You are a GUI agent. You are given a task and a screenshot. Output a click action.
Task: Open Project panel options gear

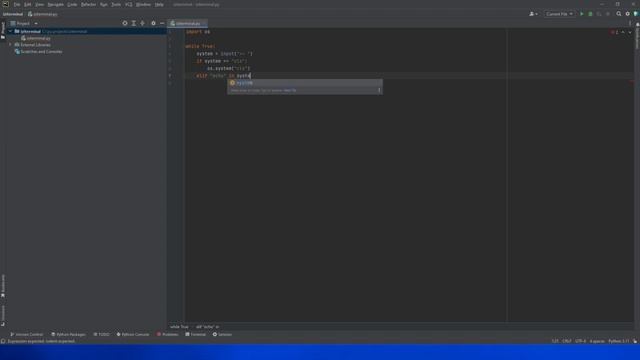(x=153, y=23)
